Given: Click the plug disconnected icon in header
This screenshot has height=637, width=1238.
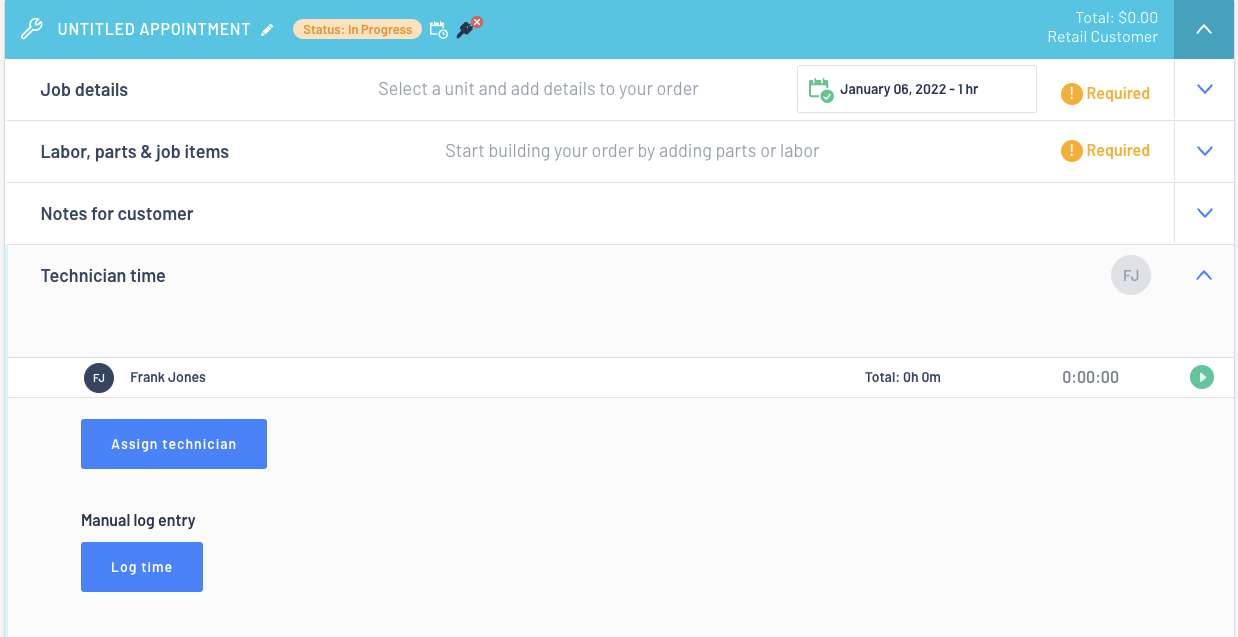Looking at the screenshot, I should point(469,28).
